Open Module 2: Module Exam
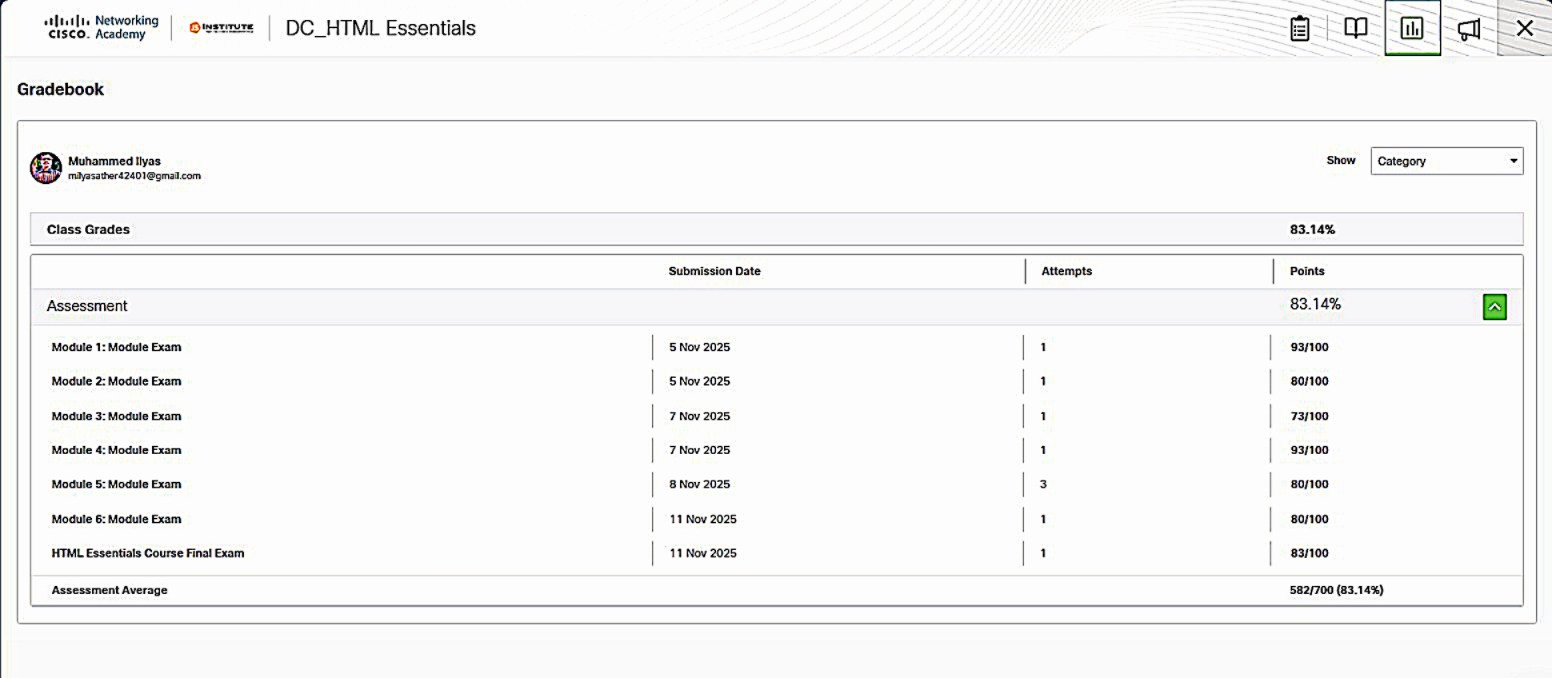Image resolution: width=1552 pixels, height=678 pixels. click(x=116, y=381)
